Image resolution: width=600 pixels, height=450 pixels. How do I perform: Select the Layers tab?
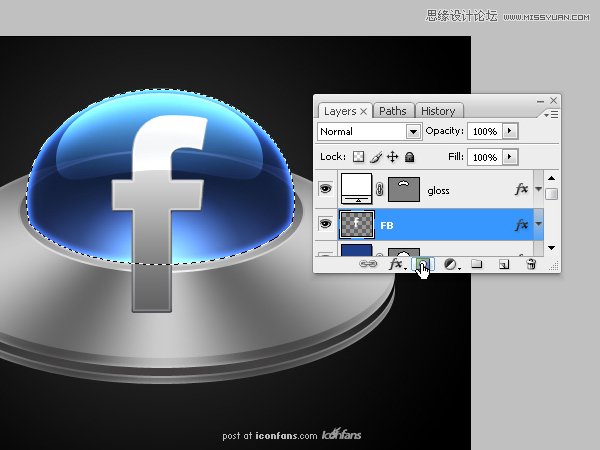tap(340, 111)
